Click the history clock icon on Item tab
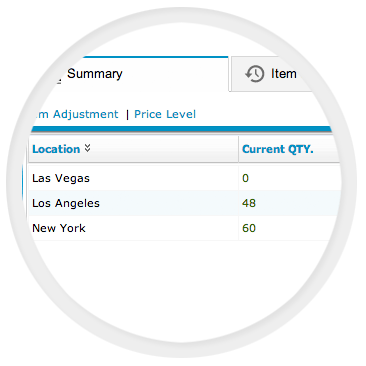 (255, 74)
